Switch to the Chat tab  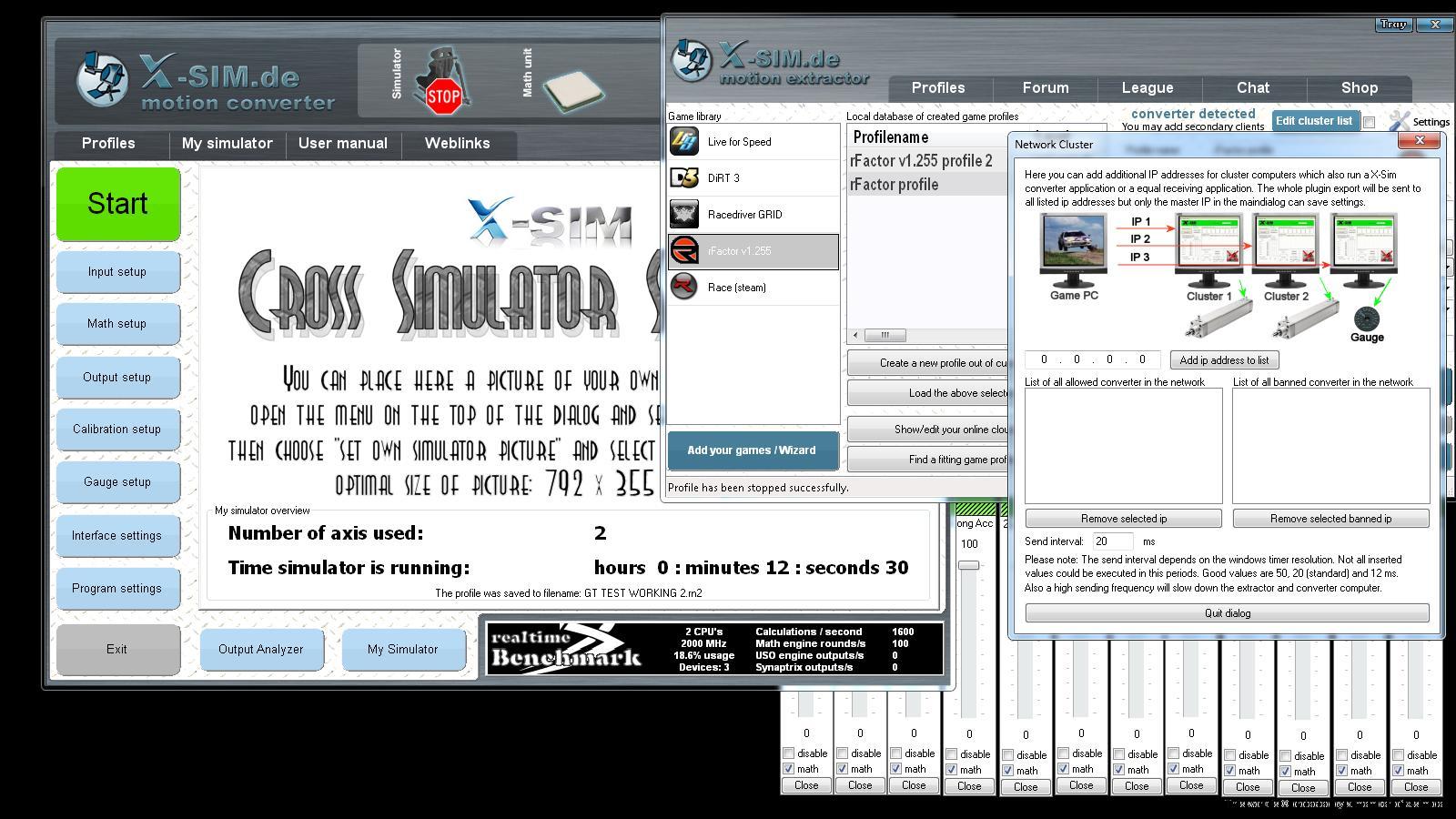(x=1253, y=88)
